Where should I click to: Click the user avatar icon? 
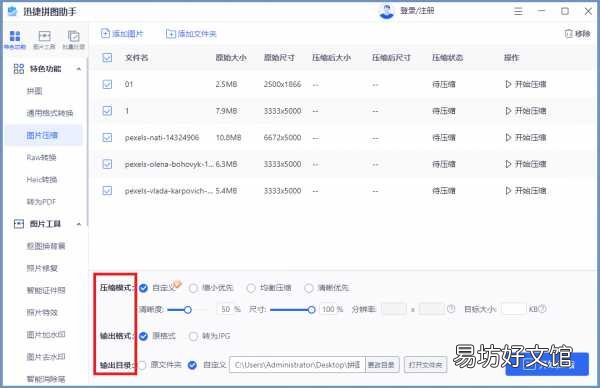386,11
